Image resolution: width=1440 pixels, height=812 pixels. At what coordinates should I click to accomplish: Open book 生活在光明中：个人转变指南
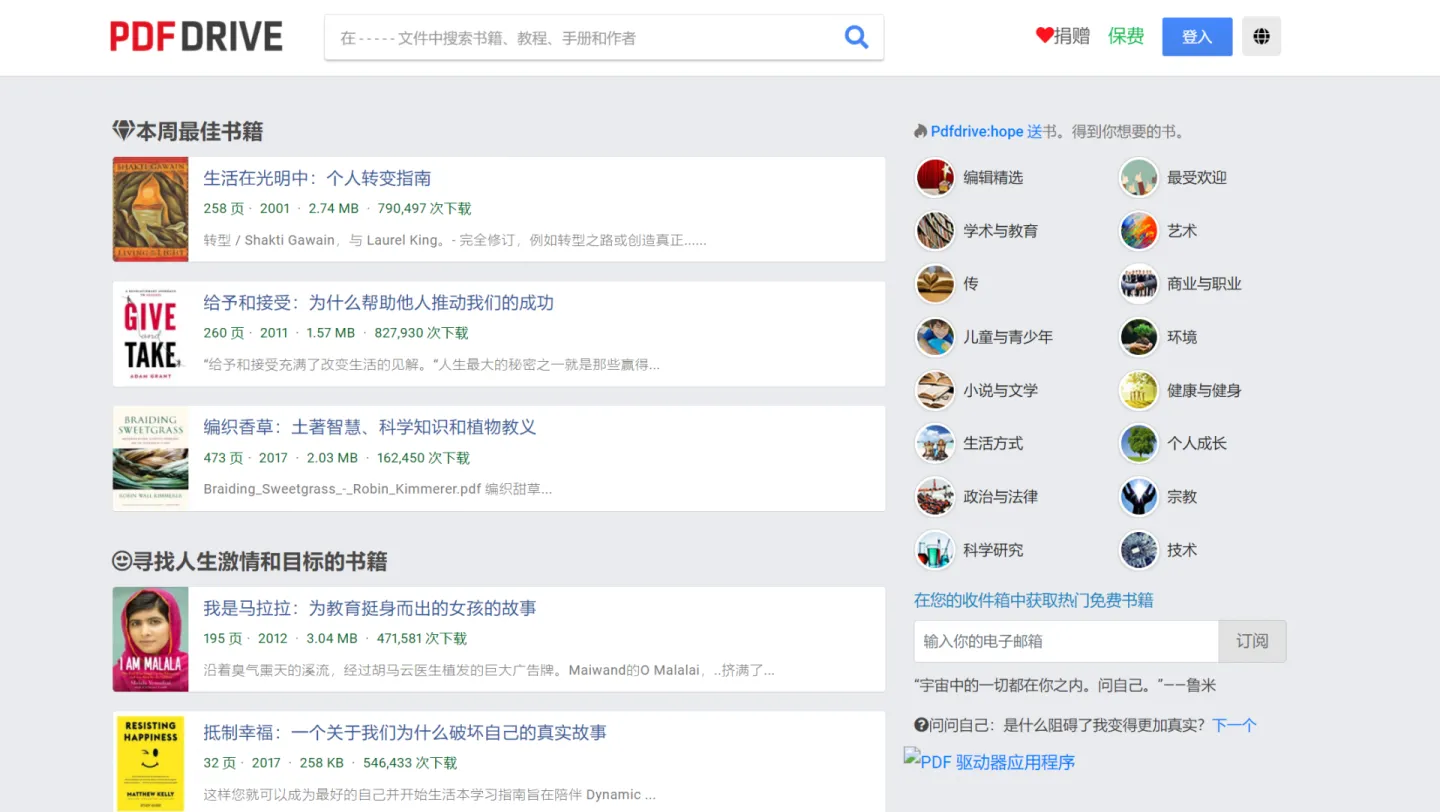tap(317, 178)
